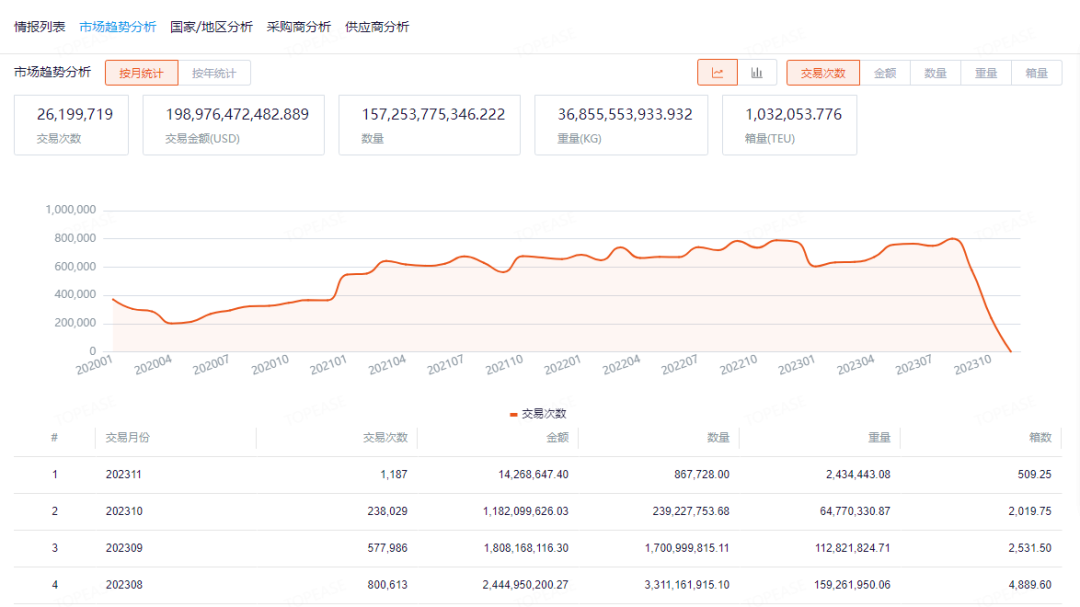Screen dimensions: 1080x607
Task: Click the 1,808,168,116.30 amount cell
Action: click(x=526, y=548)
